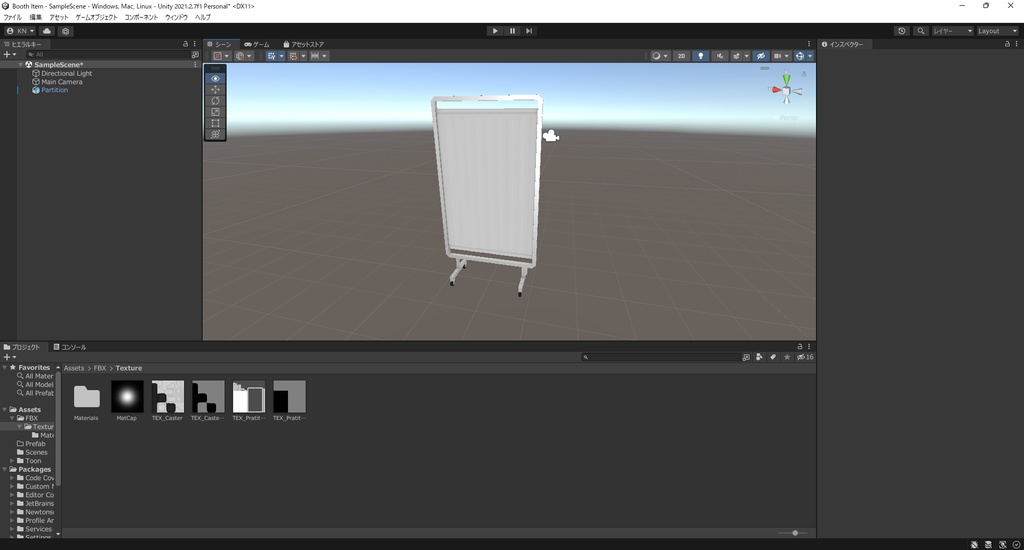Select Main Camera in hierarchy
This screenshot has height=550, width=1024.
pyautogui.click(x=61, y=82)
